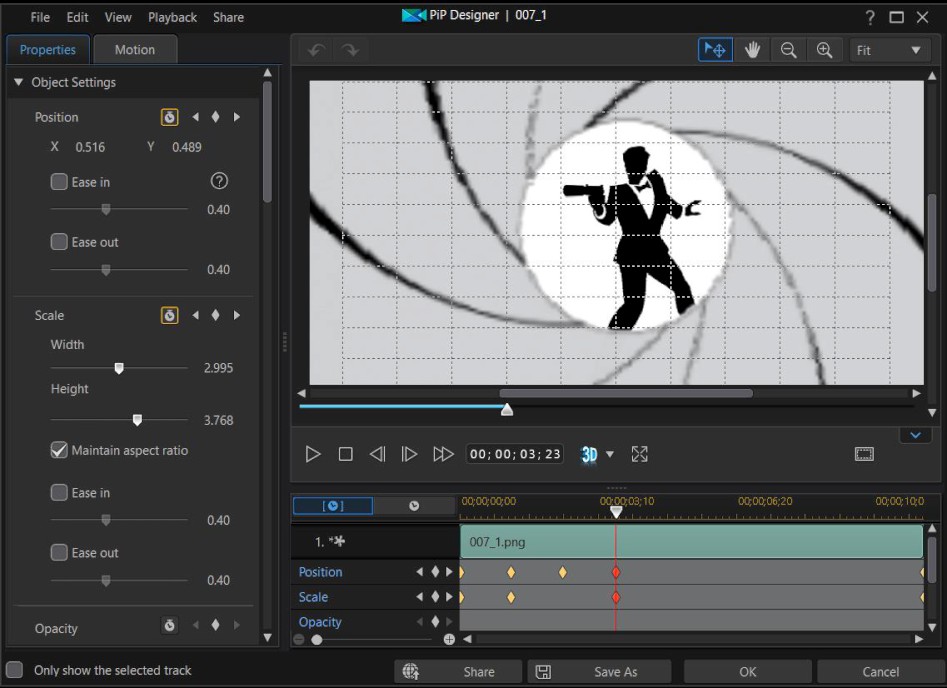The width and height of the screenshot is (947, 688).
Task: Fast forward the preview
Action: [x=443, y=454]
